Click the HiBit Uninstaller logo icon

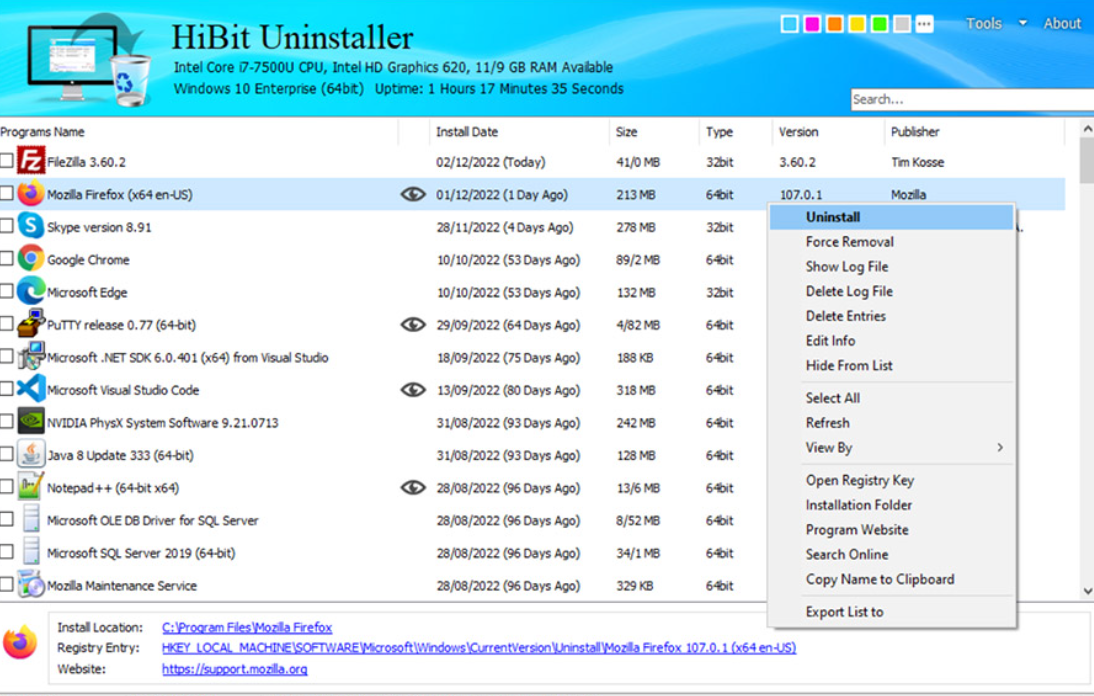point(89,61)
